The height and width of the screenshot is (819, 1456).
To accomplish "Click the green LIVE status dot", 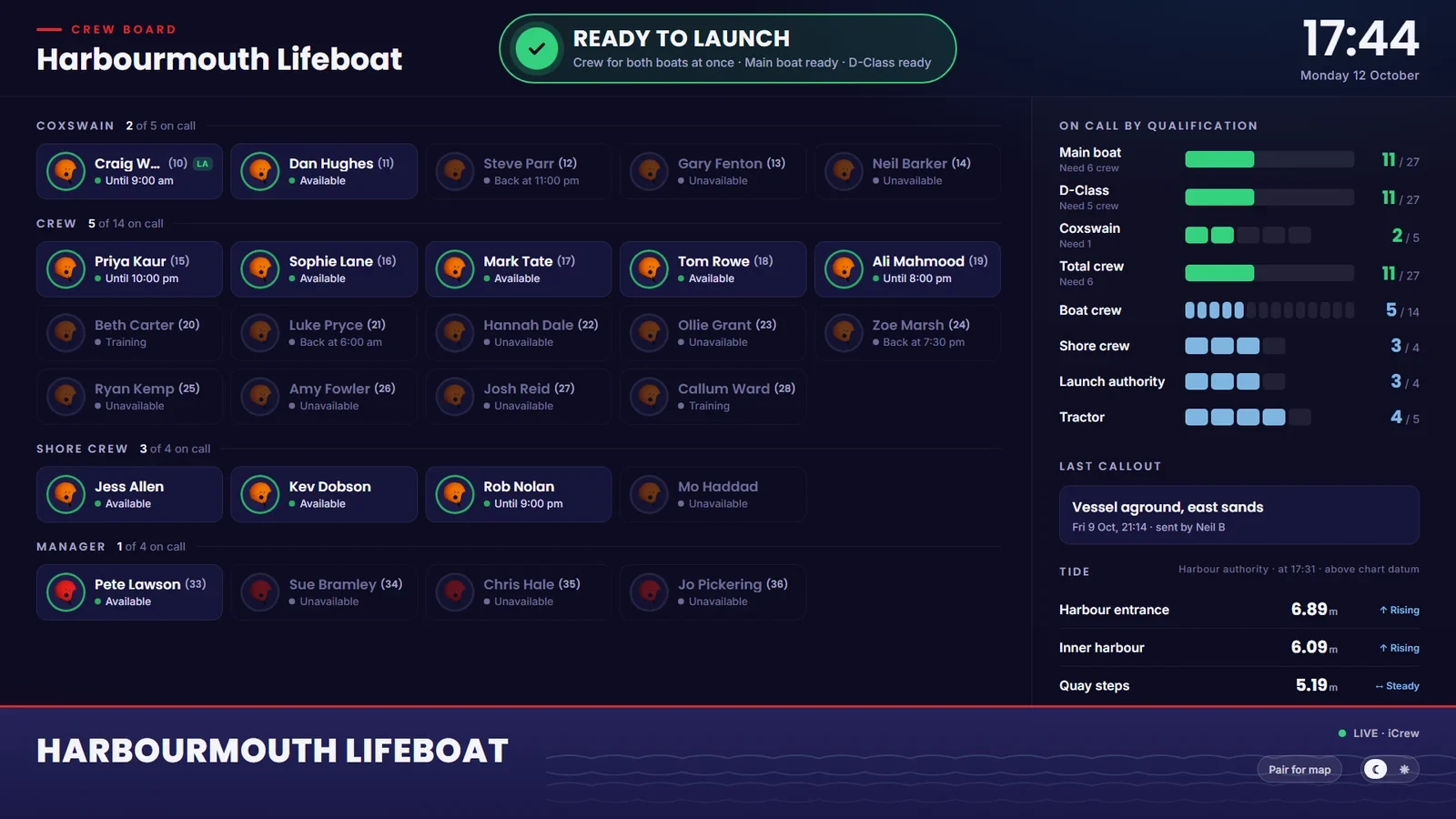I will [x=1342, y=733].
